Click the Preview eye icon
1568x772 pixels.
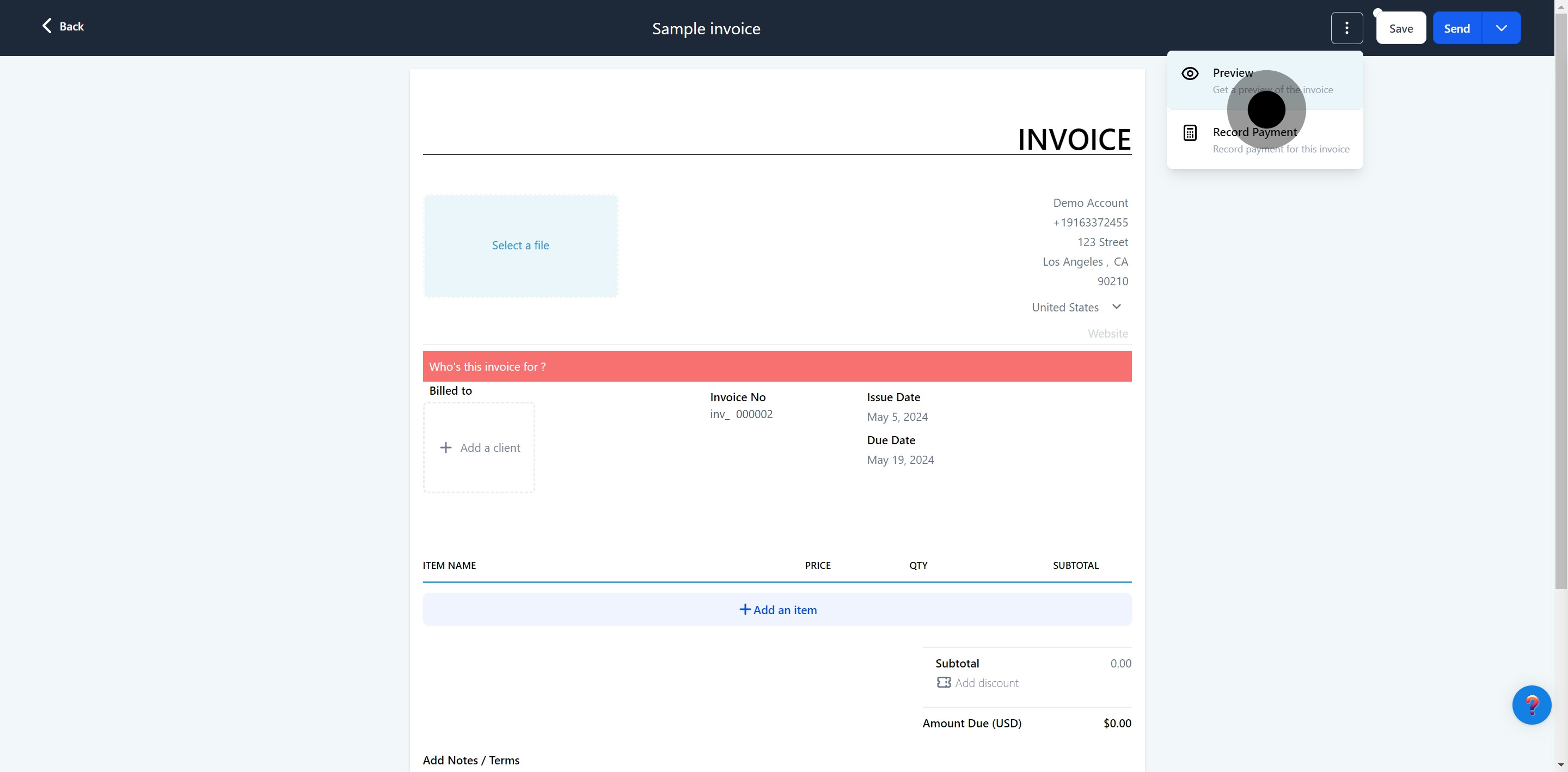(1190, 73)
